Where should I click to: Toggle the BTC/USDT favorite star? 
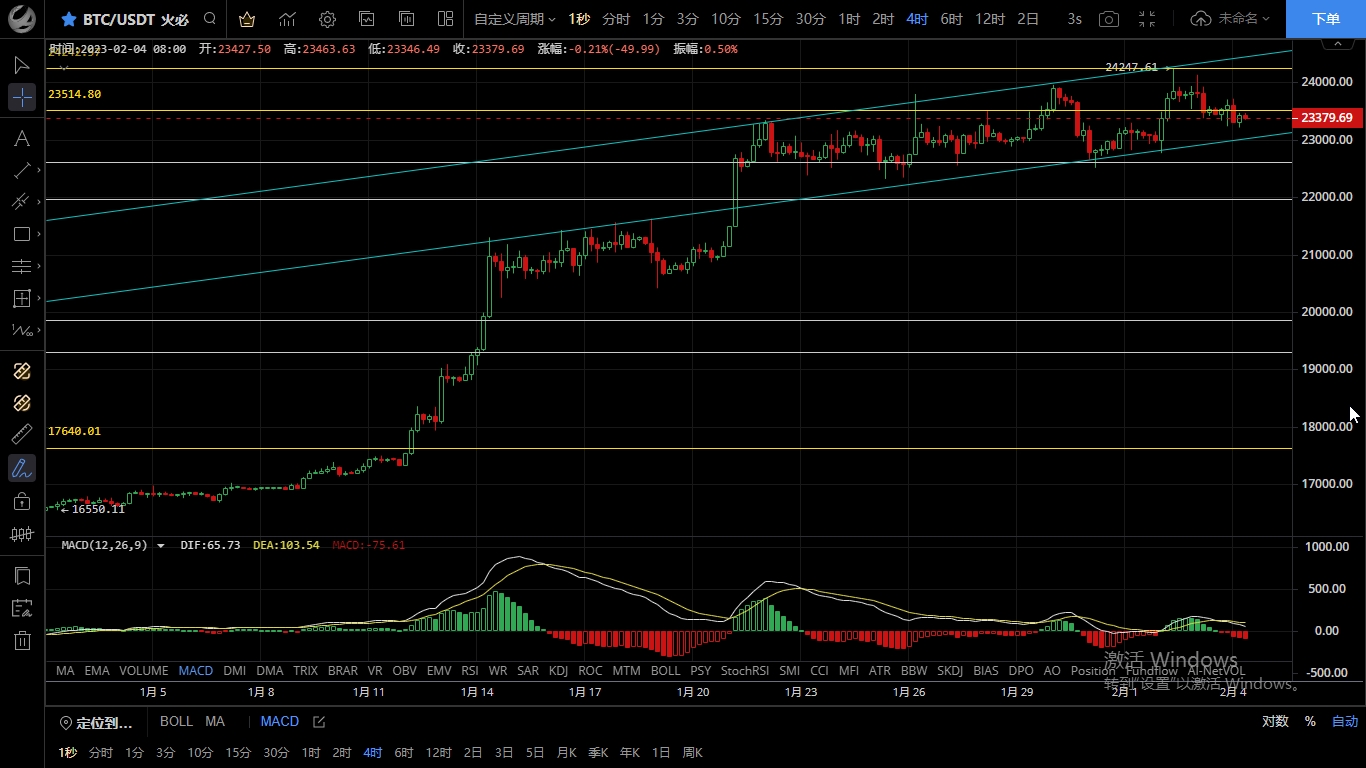pyautogui.click(x=68, y=19)
